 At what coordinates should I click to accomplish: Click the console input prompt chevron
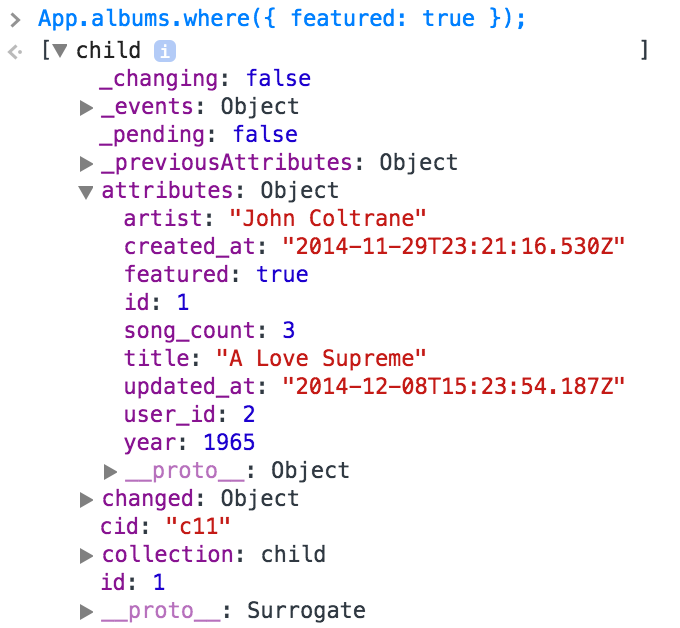point(15,20)
